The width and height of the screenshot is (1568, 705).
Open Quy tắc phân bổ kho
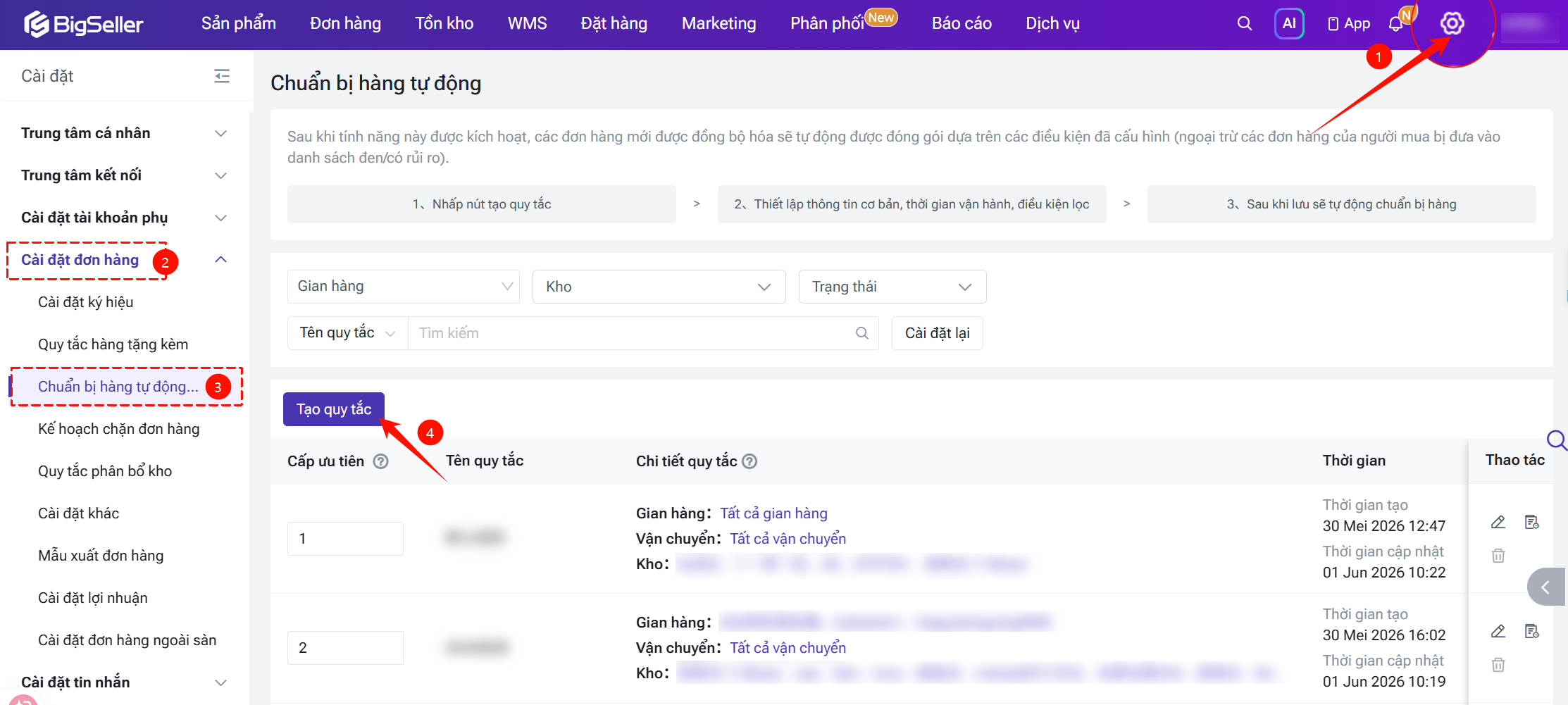pos(105,471)
